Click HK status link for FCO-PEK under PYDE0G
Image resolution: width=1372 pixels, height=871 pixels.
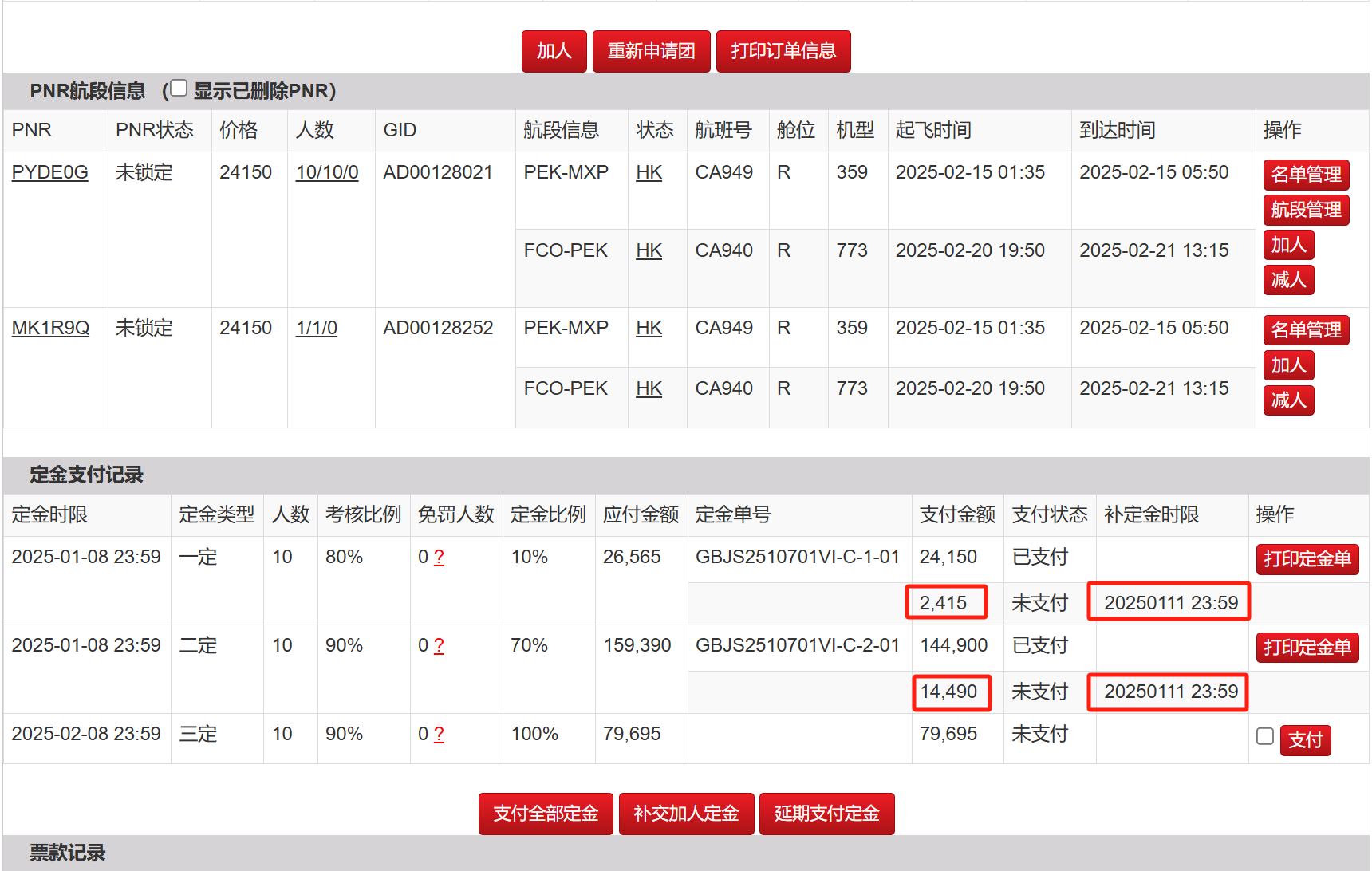click(x=649, y=250)
